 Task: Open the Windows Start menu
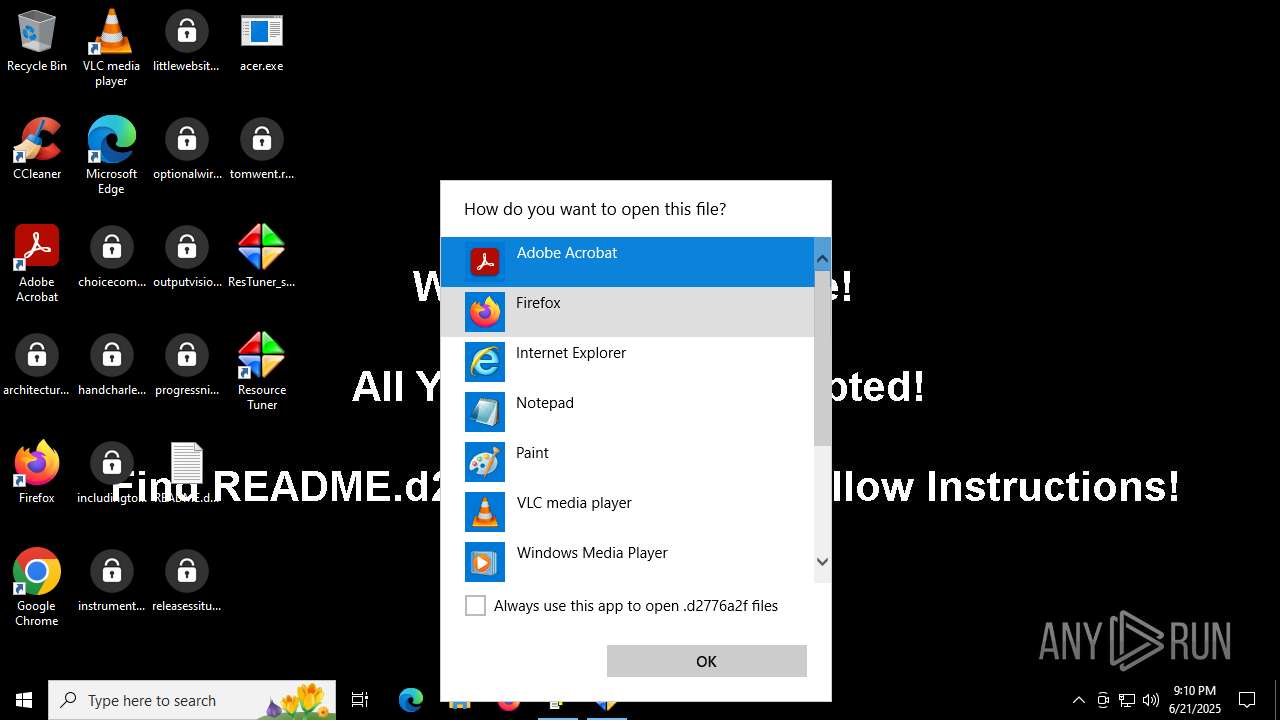click(24, 700)
